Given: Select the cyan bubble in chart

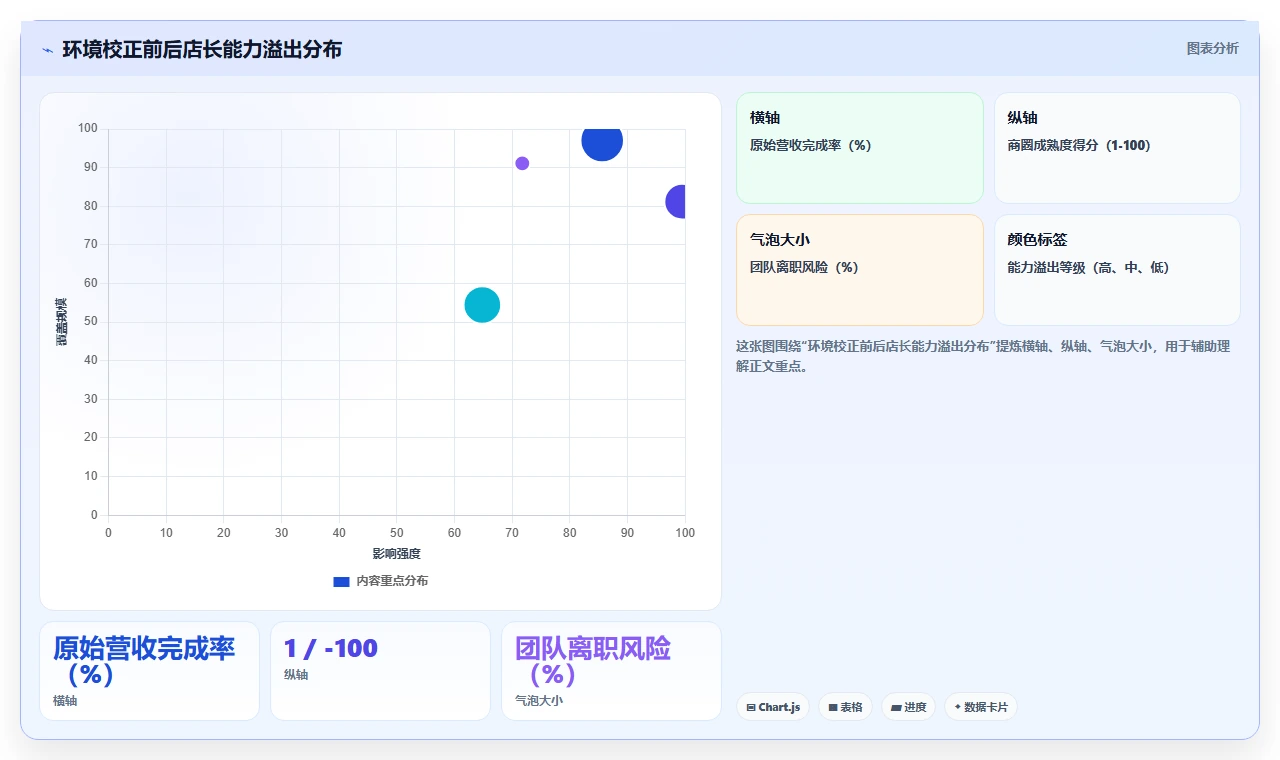Looking at the screenshot, I should (x=482, y=305).
